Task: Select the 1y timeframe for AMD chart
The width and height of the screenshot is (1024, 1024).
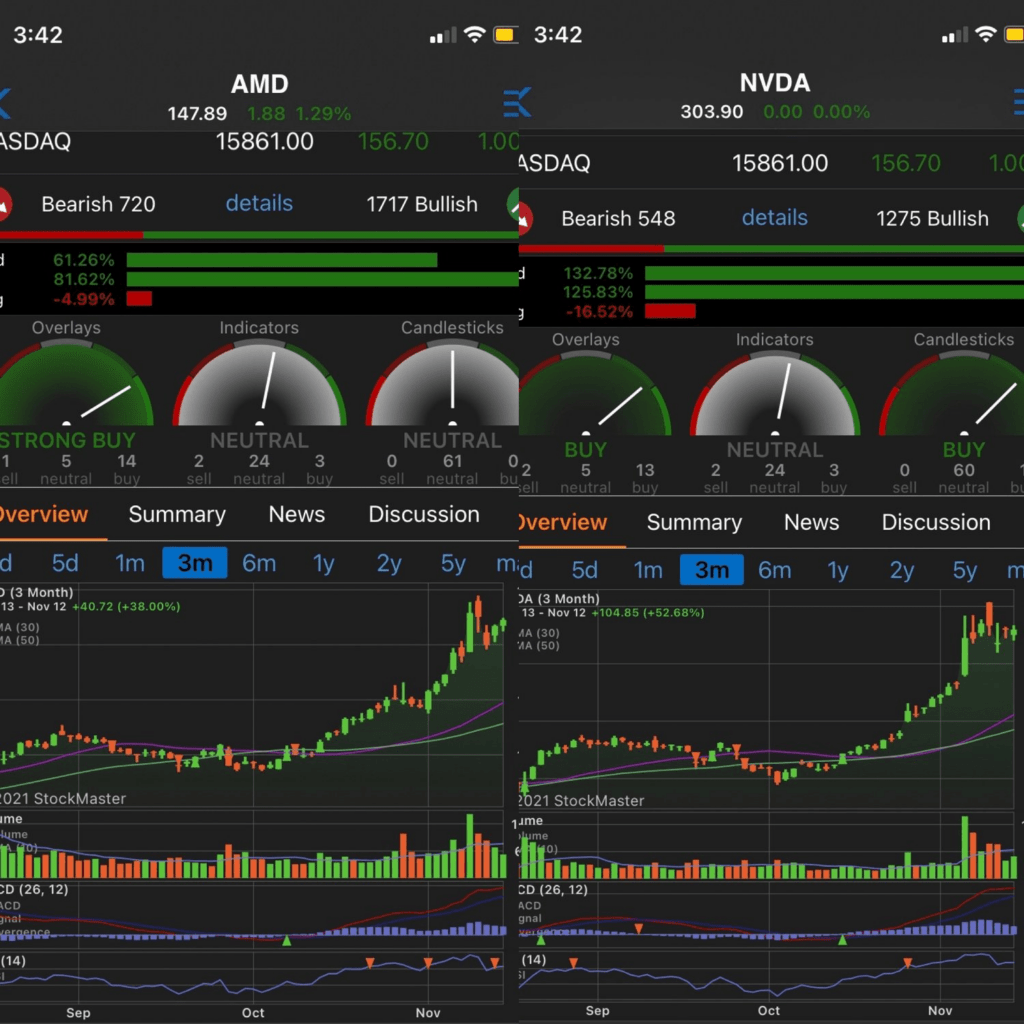Action: click(323, 563)
